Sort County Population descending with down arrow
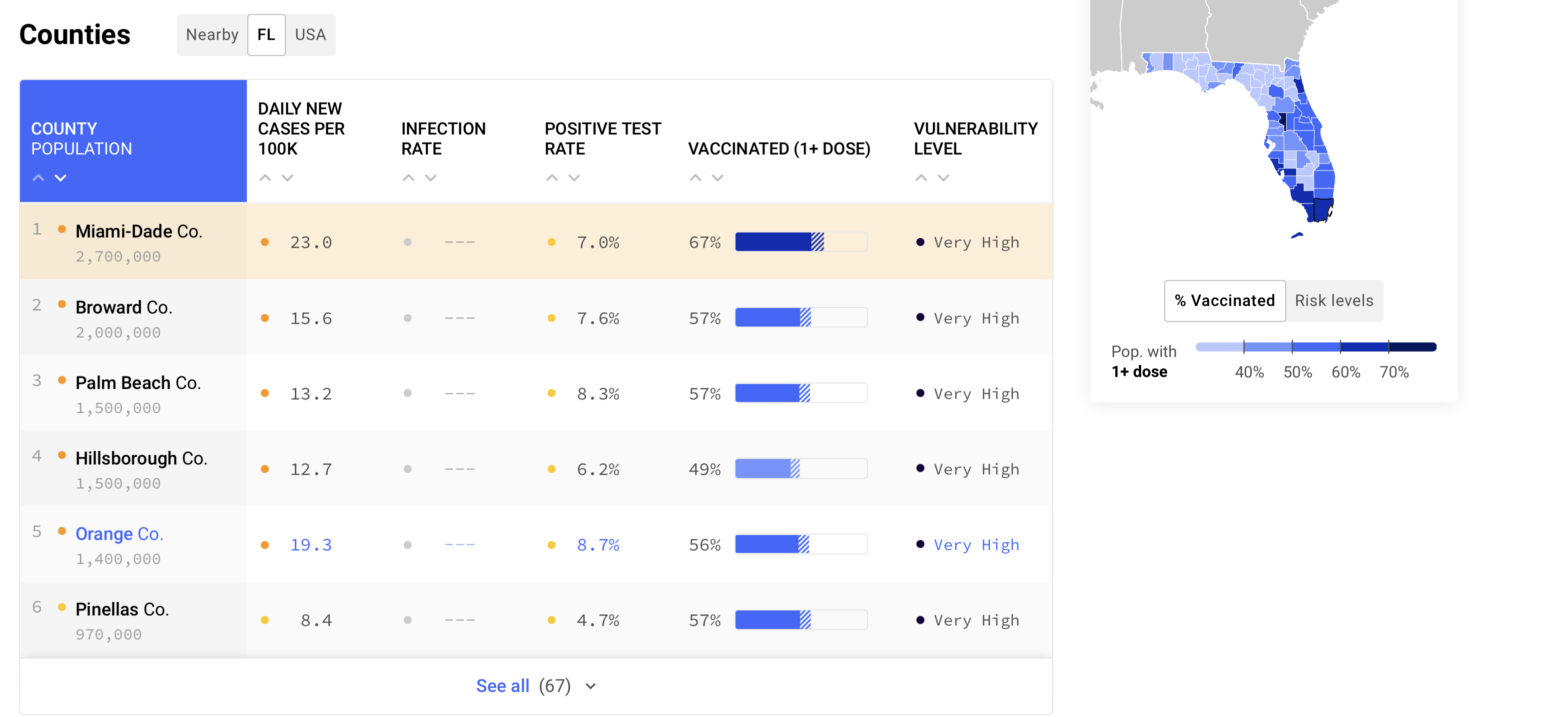The height and width of the screenshot is (717, 1568). click(60, 178)
